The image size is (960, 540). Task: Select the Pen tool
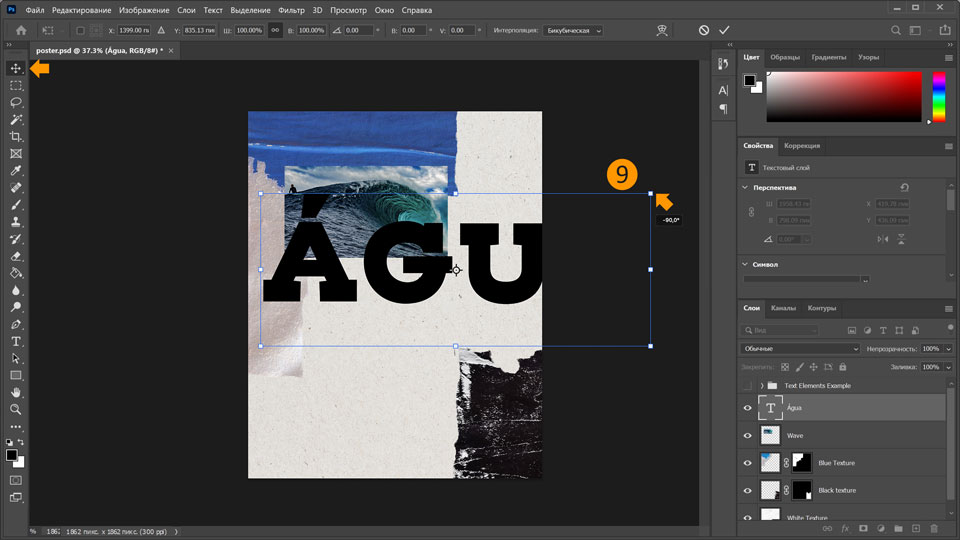tap(16, 324)
